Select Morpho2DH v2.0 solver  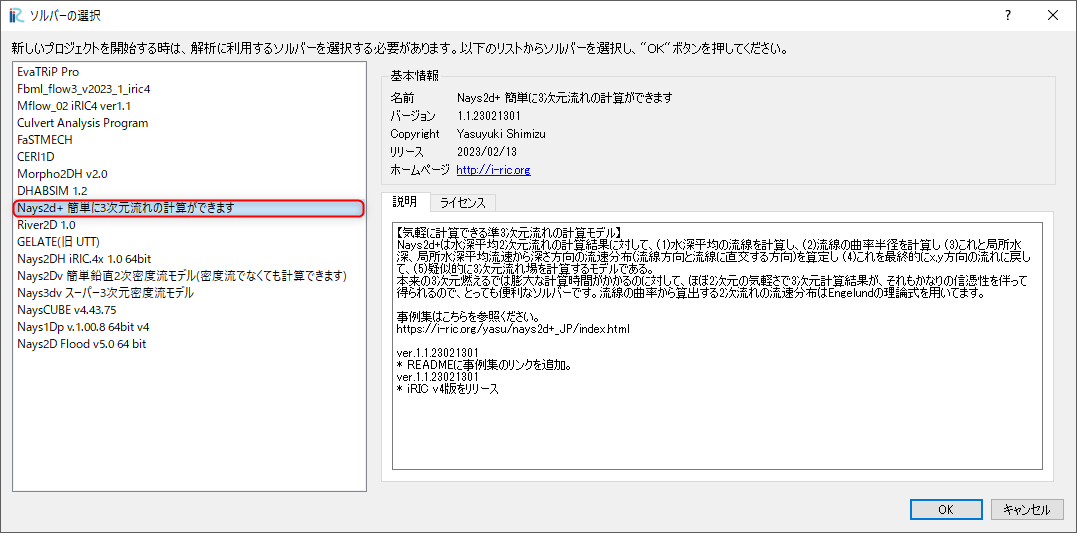pyautogui.click(x=62, y=174)
